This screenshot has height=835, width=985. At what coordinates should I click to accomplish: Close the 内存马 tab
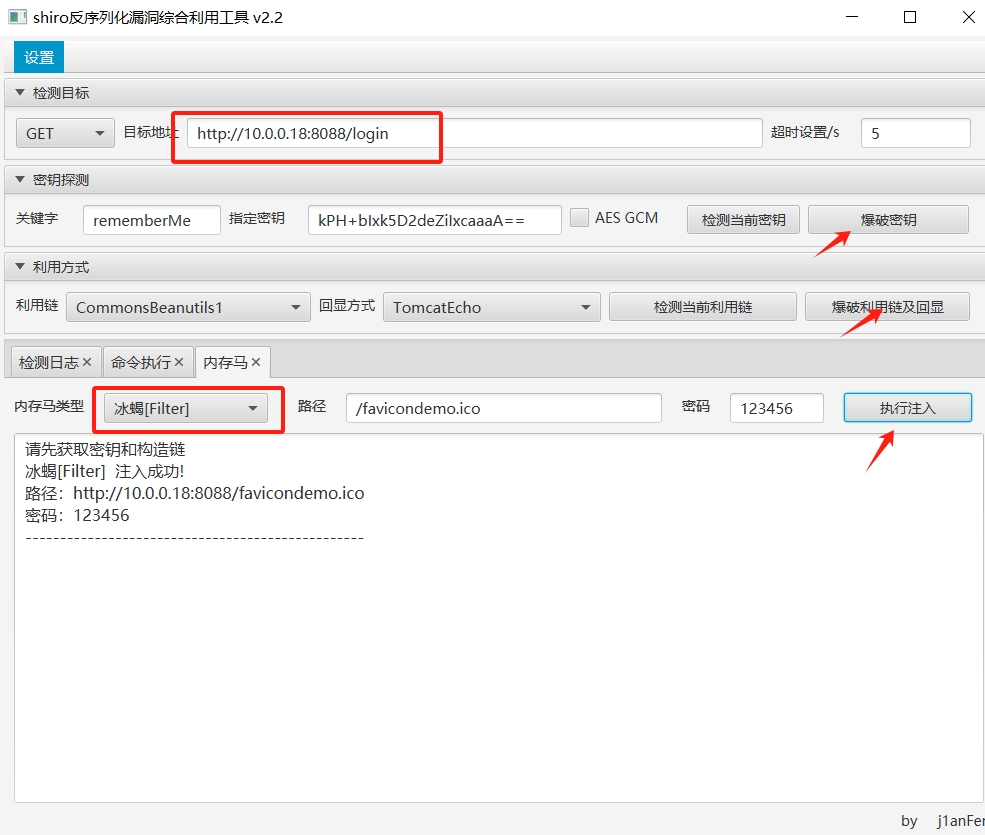256,362
